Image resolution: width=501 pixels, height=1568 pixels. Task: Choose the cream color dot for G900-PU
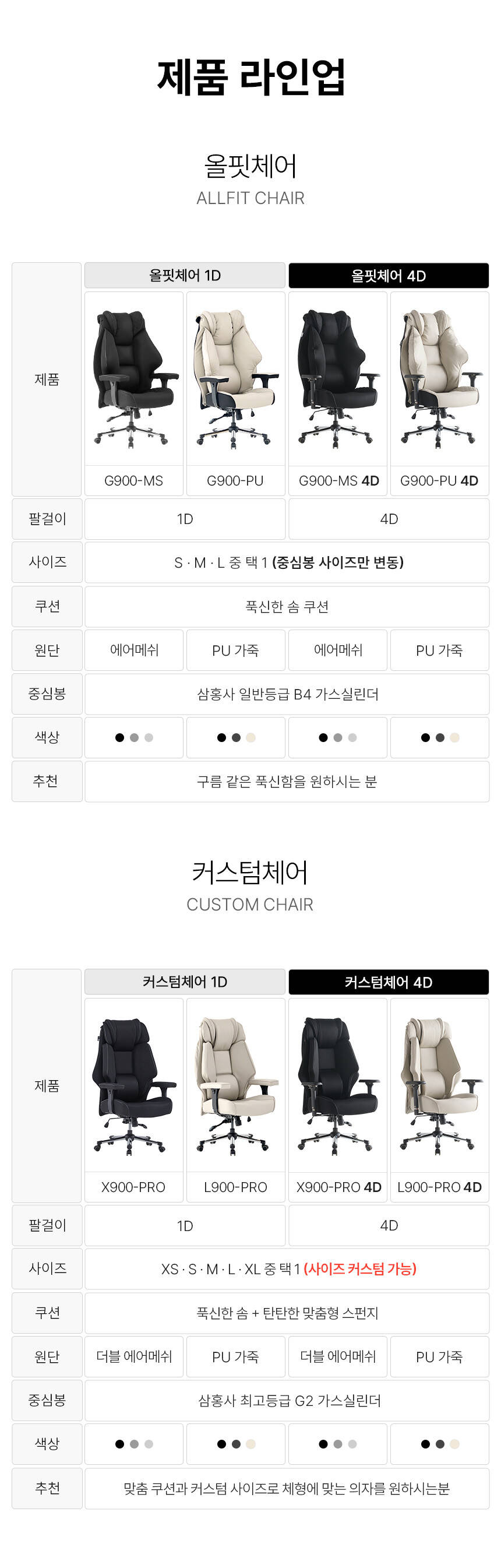pyautogui.click(x=251, y=738)
